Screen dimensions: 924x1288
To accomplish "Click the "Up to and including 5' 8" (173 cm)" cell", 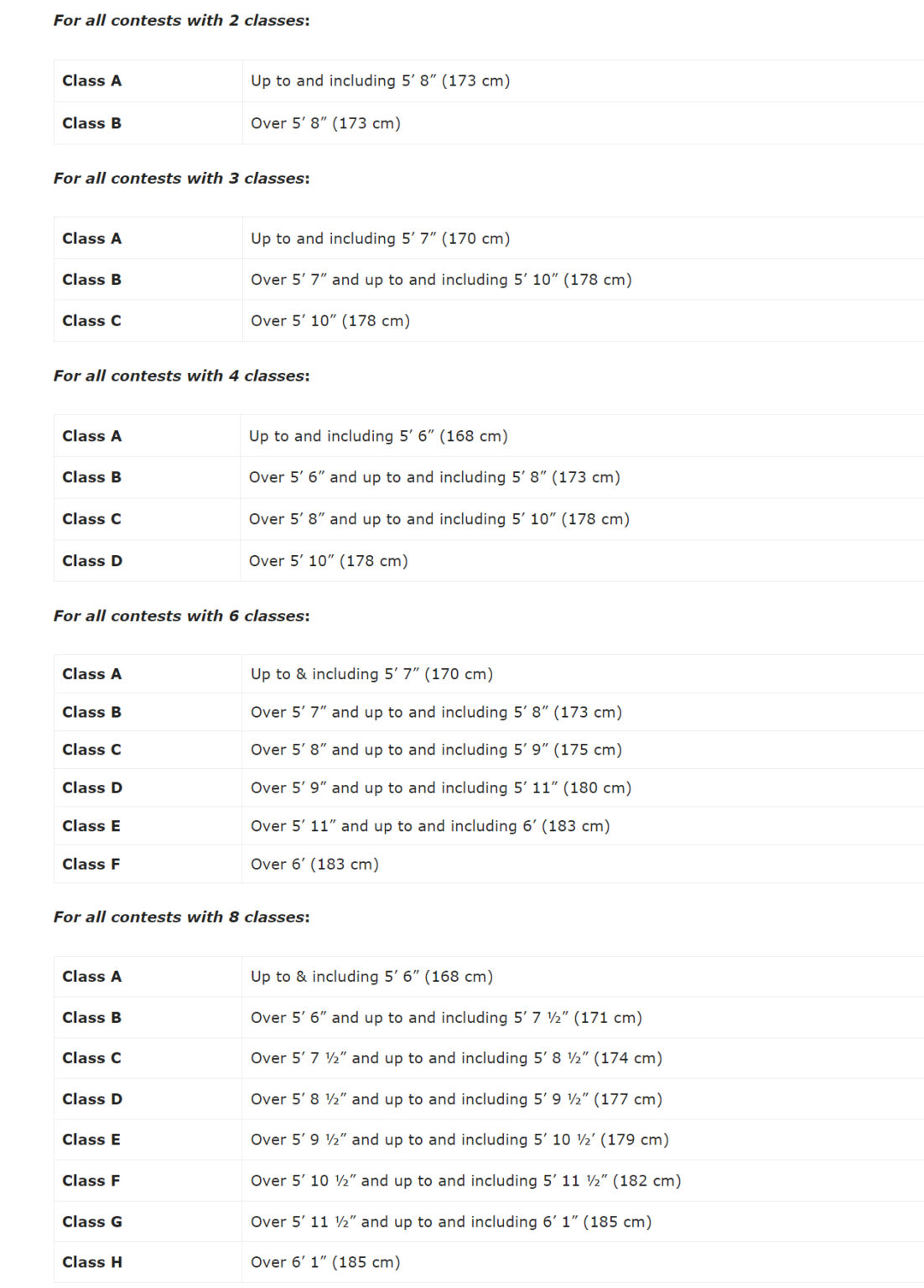I will point(380,81).
